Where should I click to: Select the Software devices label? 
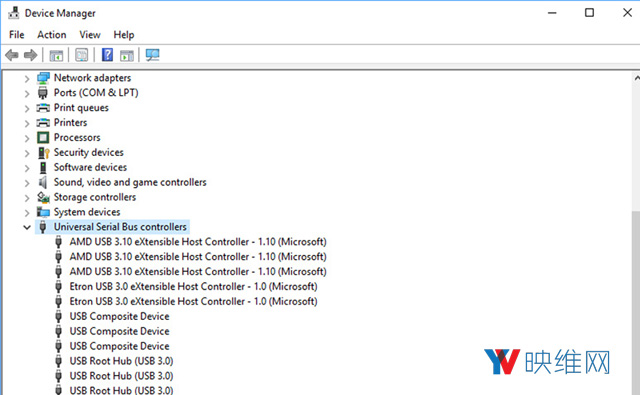pyautogui.click(x=90, y=167)
